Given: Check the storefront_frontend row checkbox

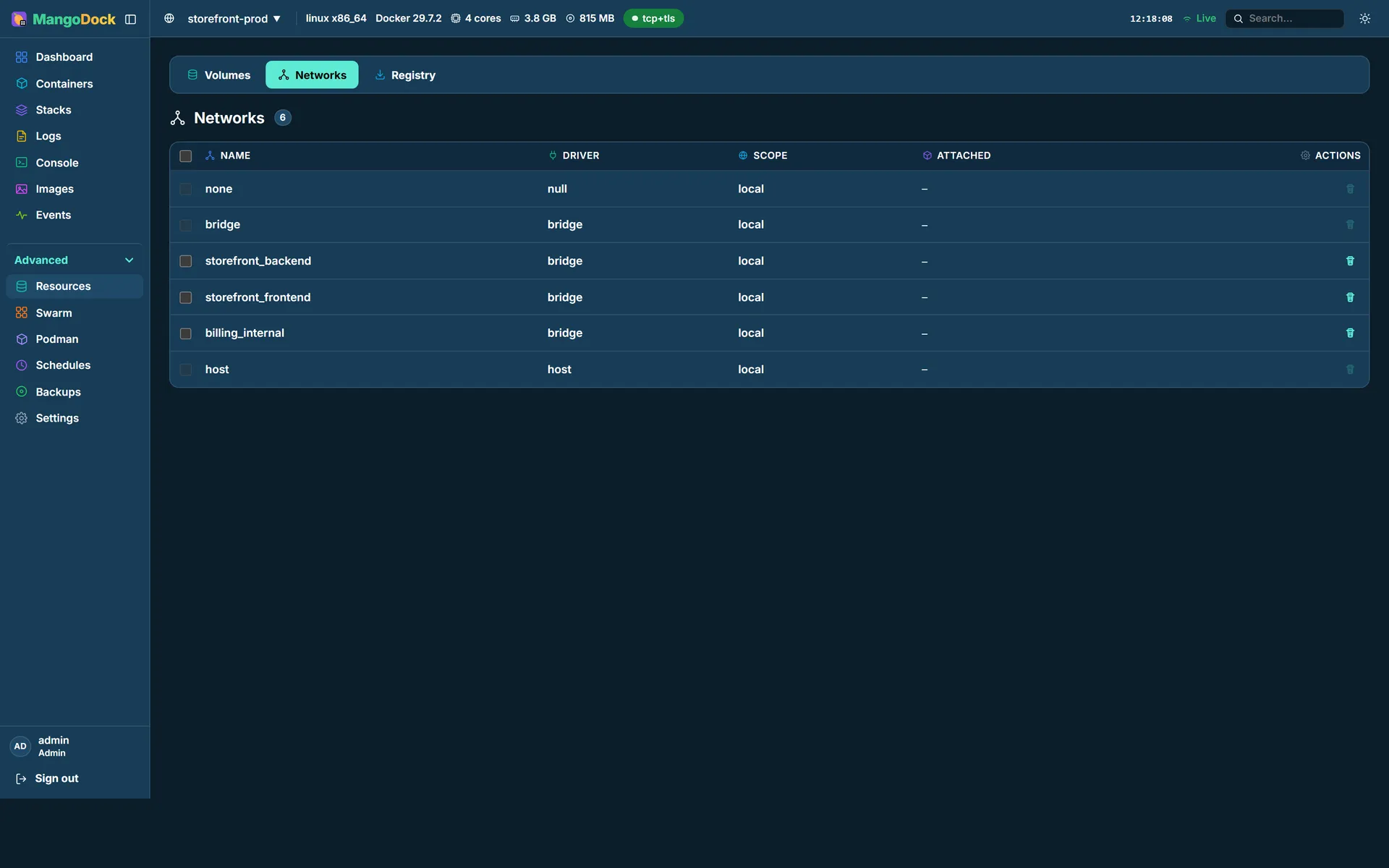Looking at the screenshot, I should coord(186,297).
